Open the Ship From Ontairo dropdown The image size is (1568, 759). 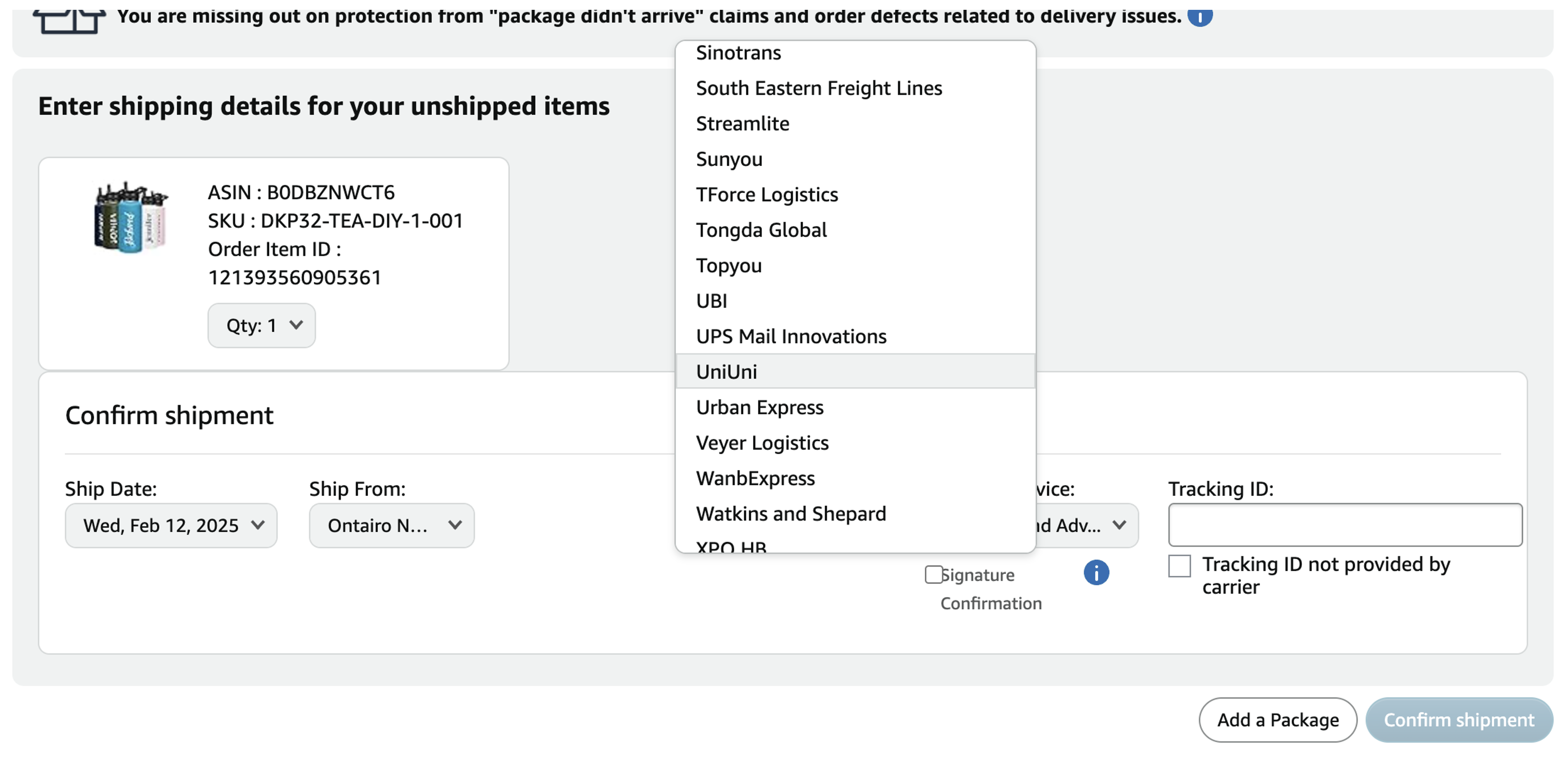pyautogui.click(x=392, y=525)
